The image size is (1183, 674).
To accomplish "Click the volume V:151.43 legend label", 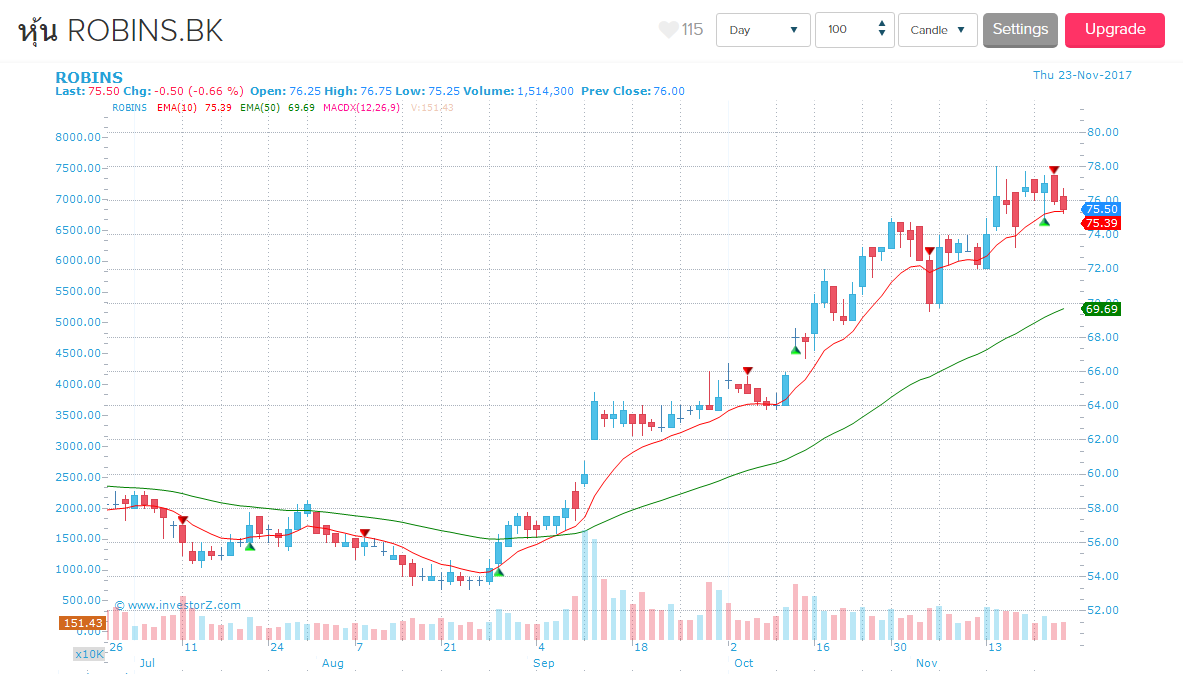I will point(432,107).
